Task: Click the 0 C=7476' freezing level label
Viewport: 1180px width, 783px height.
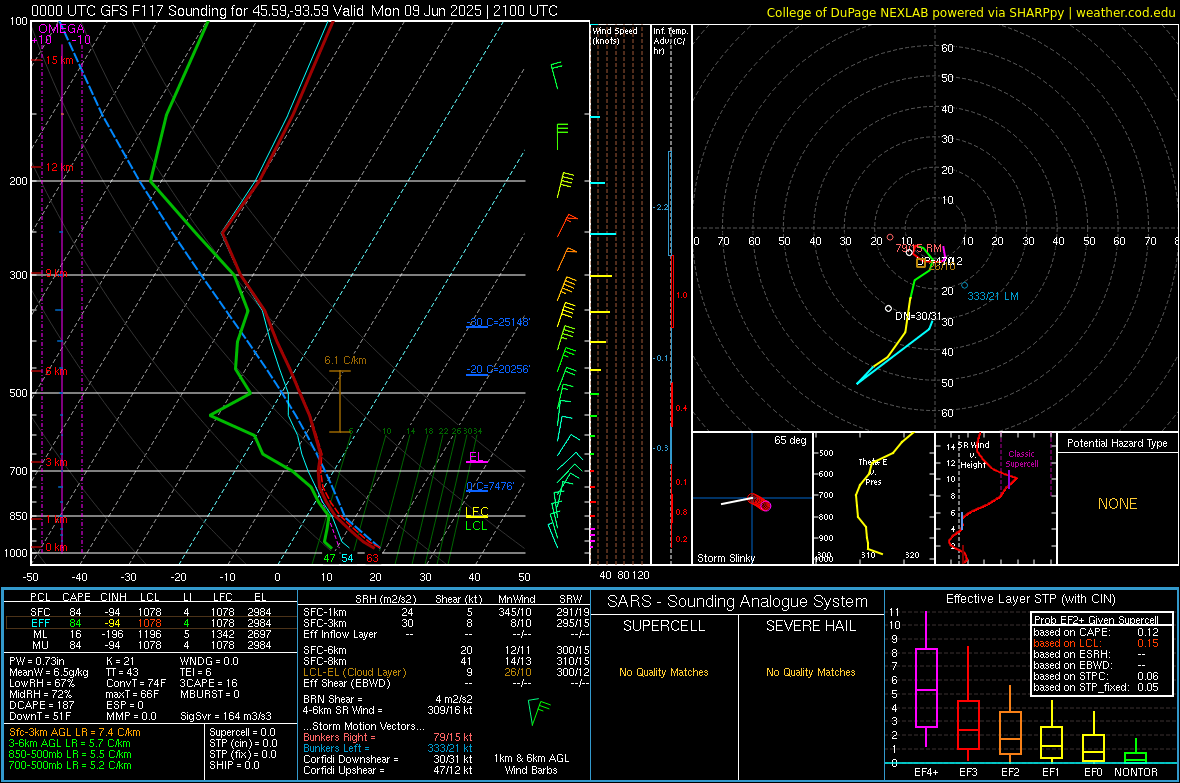Action: click(x=490, y=486)
